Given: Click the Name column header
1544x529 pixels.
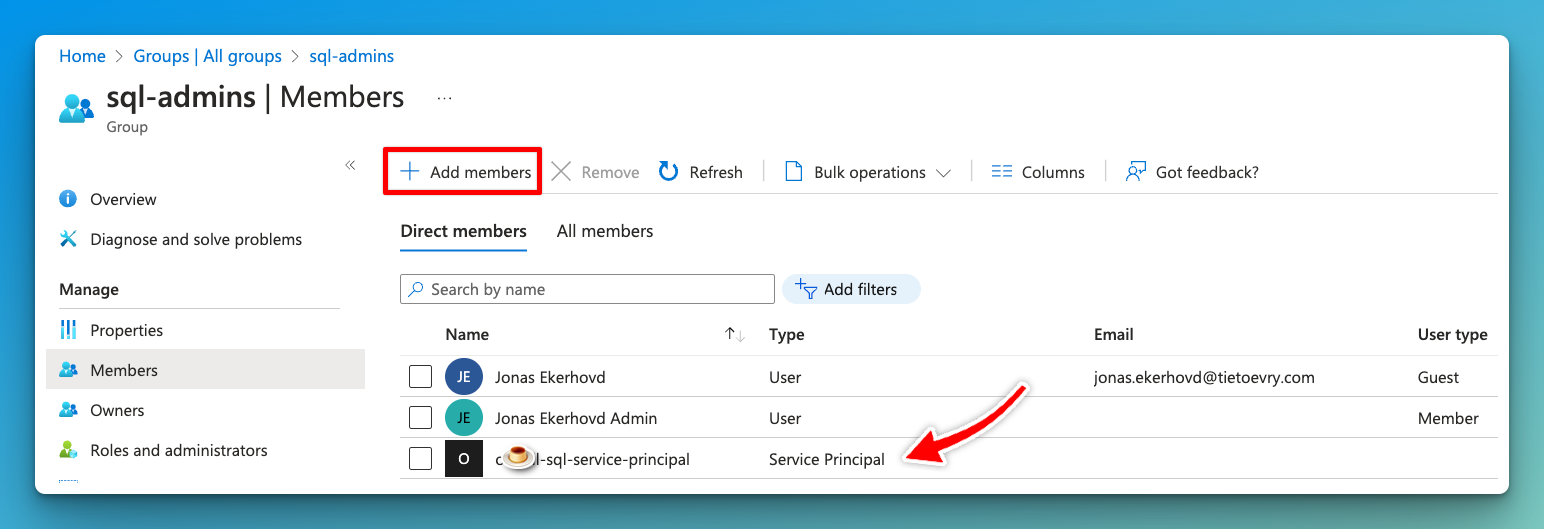Looking at the screenshot, I should (467, 335).
